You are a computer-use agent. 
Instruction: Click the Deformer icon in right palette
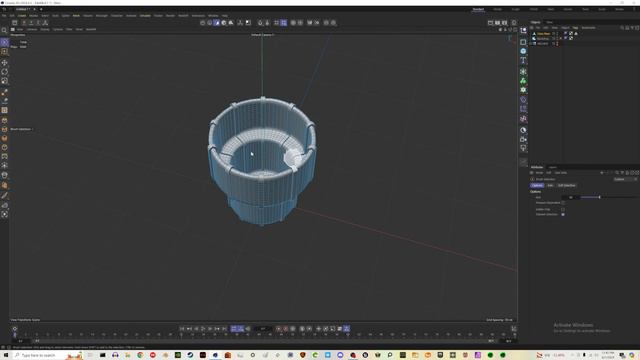click(523, 100)
